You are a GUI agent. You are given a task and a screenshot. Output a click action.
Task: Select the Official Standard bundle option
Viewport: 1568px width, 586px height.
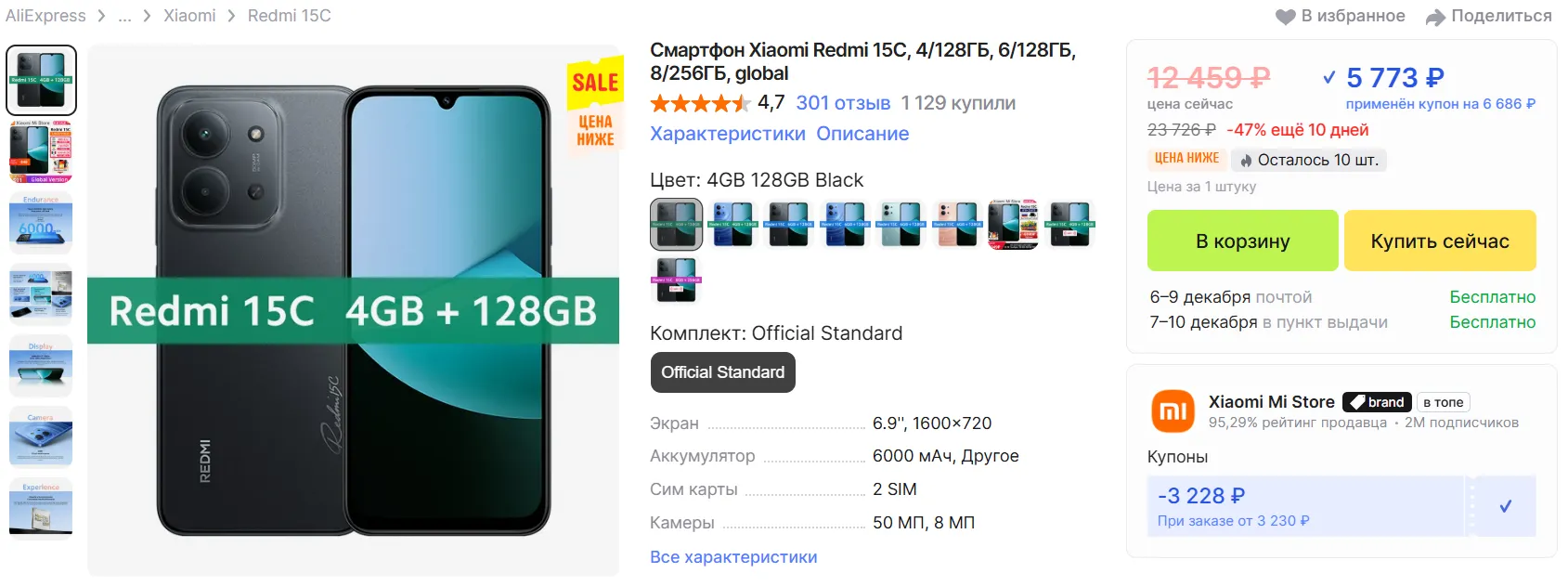tap(722, 372)
